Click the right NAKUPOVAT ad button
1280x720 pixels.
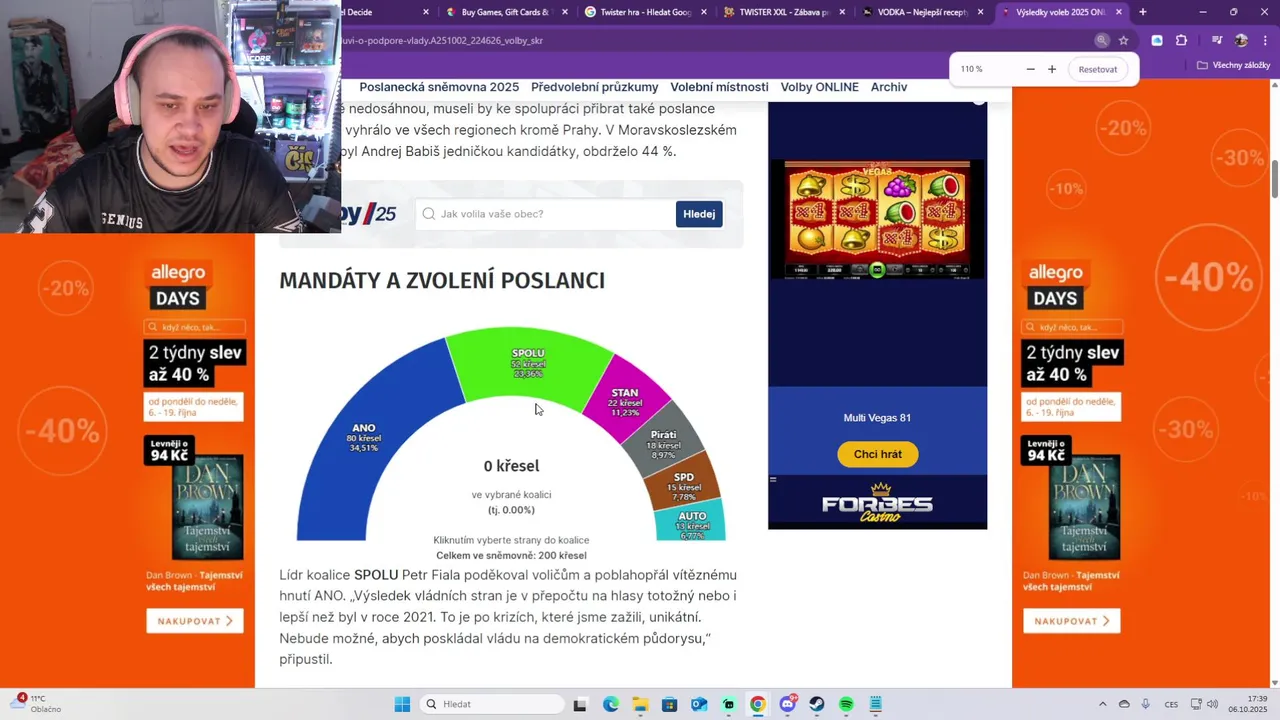1071,621
